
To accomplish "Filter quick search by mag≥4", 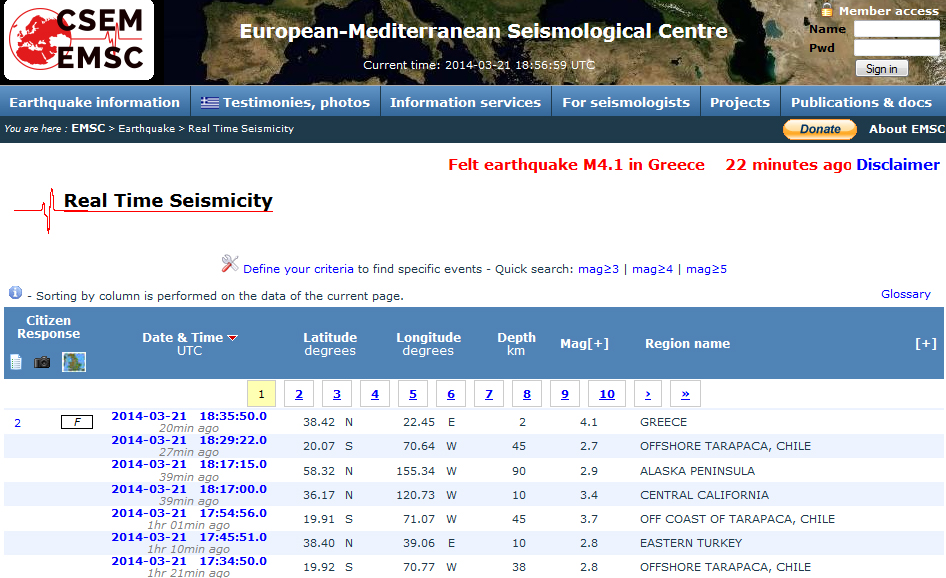I will click(x=652, y=269).
